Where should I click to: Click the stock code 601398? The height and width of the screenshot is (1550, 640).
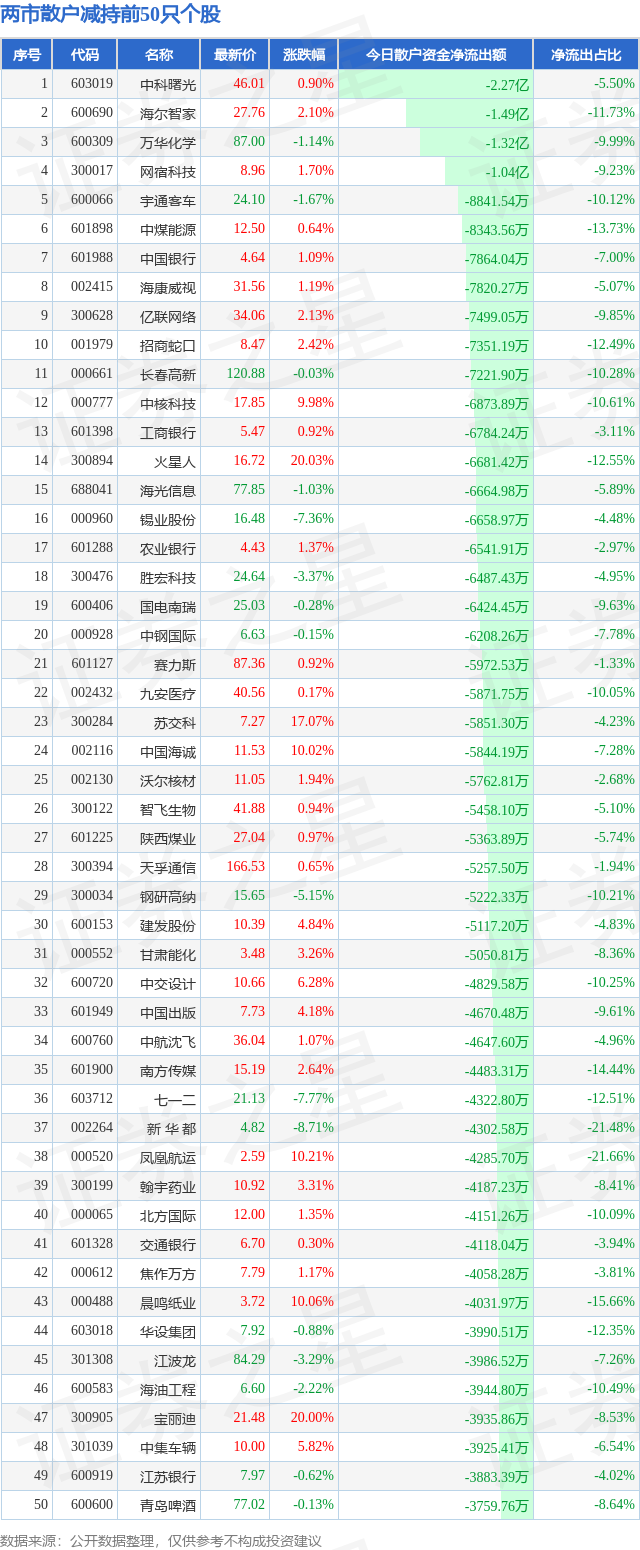(x=92, y=432)
